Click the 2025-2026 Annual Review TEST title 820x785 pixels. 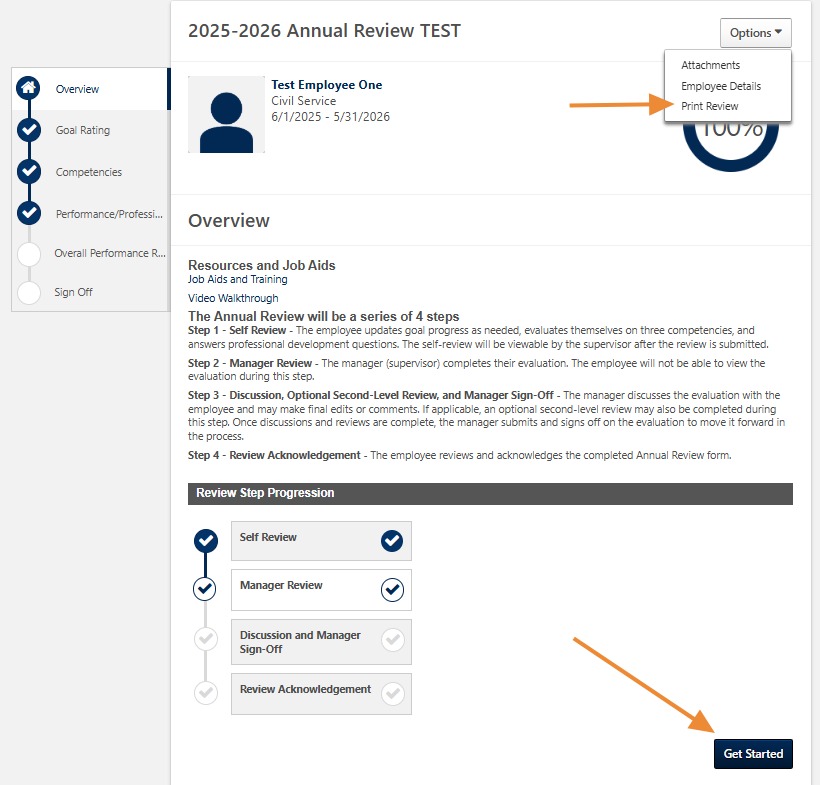[324, 31]
